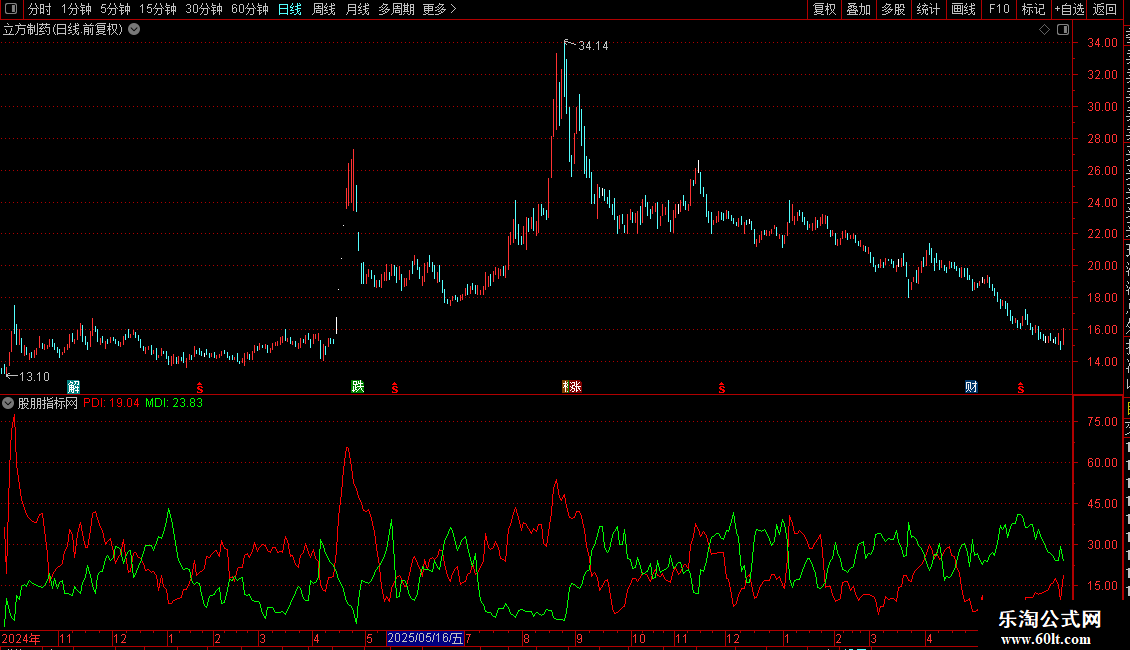This screenshot has width=1130, height=650.
Task: Toggle the left sidebar panel icon
Action: point(11,9)
